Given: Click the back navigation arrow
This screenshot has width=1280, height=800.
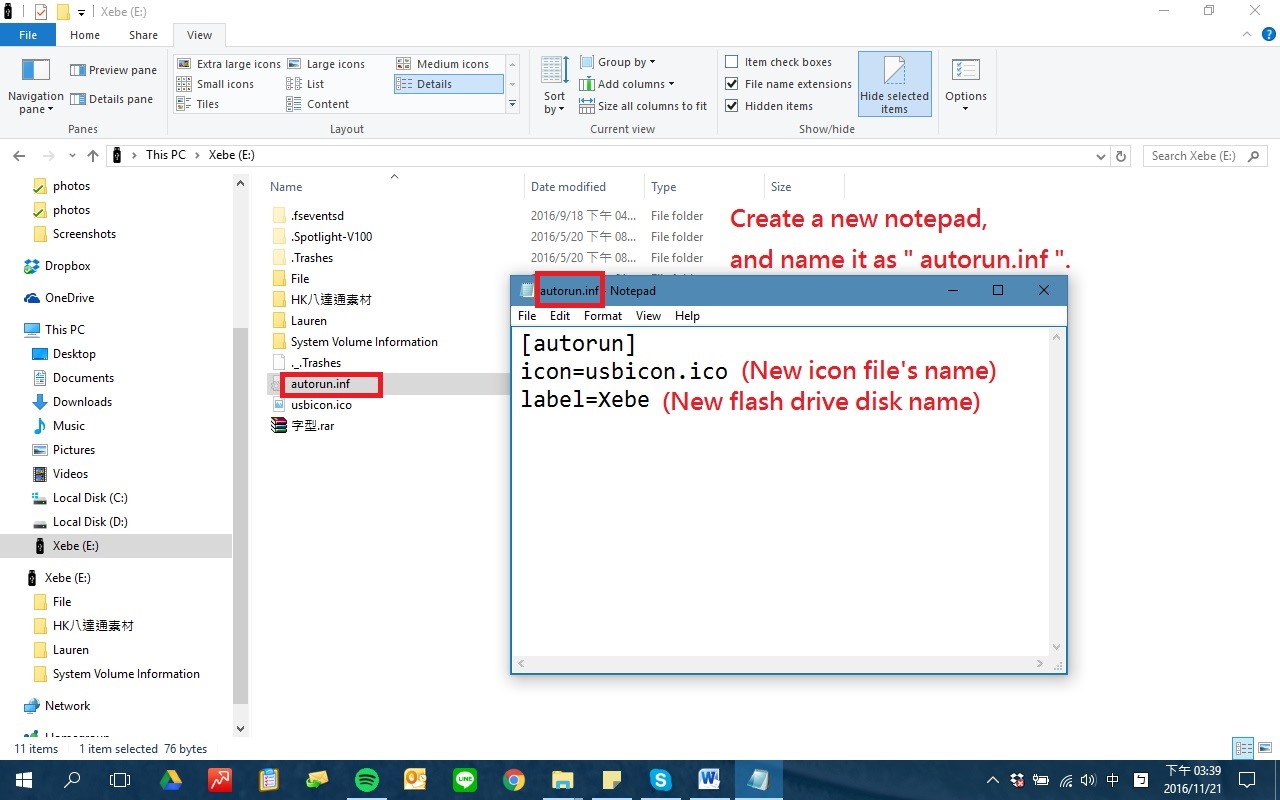Looking at the screenshot, I should 19,156.
